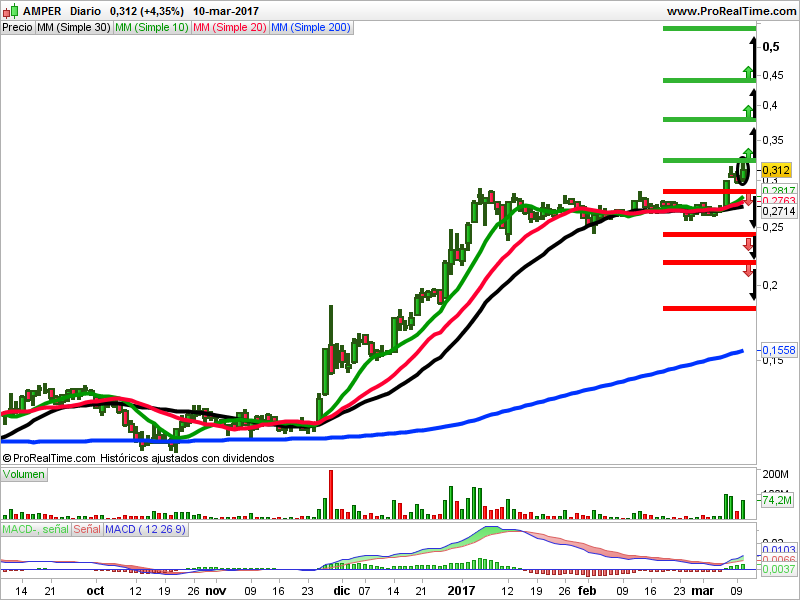Viewport: 800px width, 600px height.
Task: Click the 74,2M volume value label
Action: [x=778, y=500]
